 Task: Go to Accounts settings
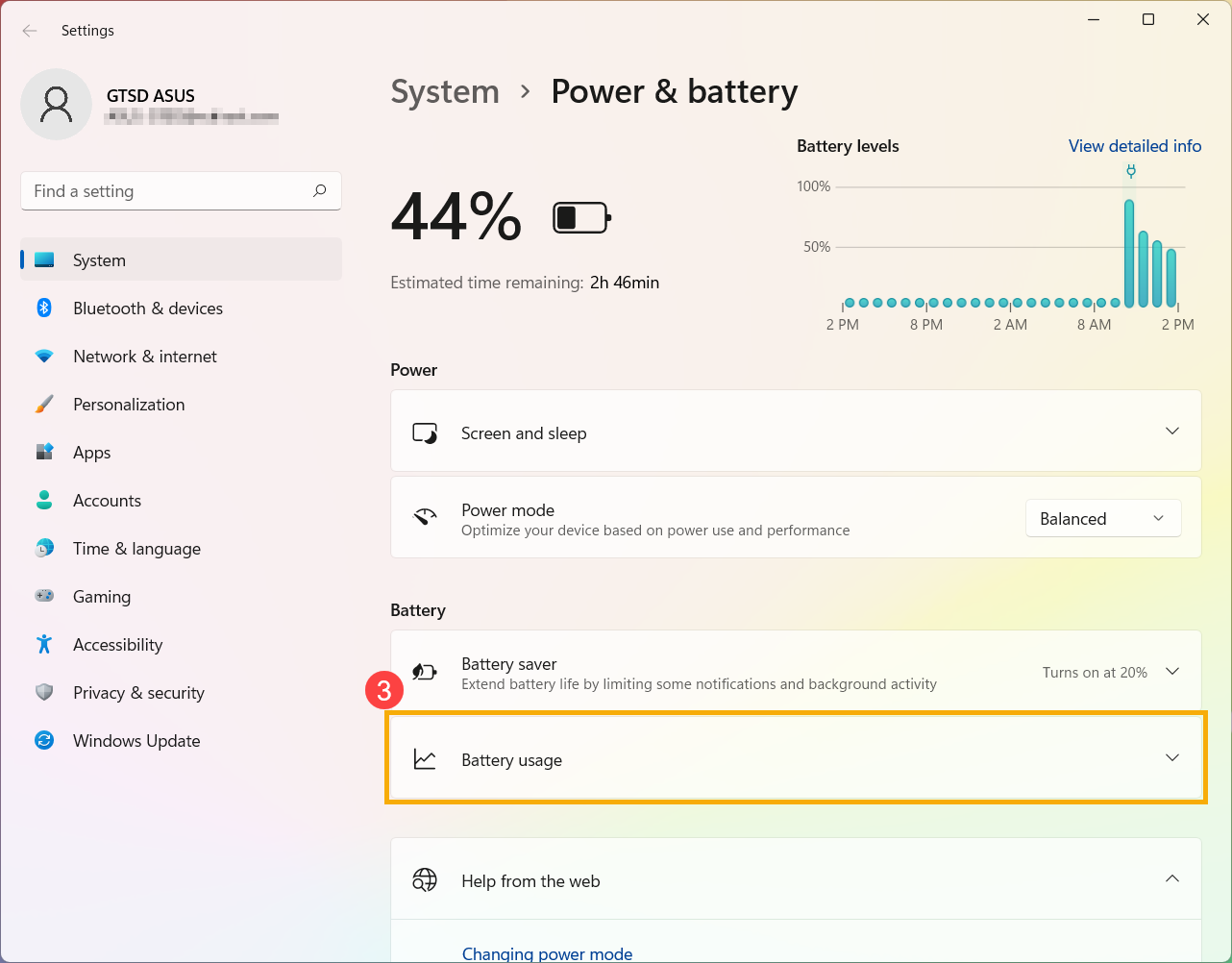point(181,500)
